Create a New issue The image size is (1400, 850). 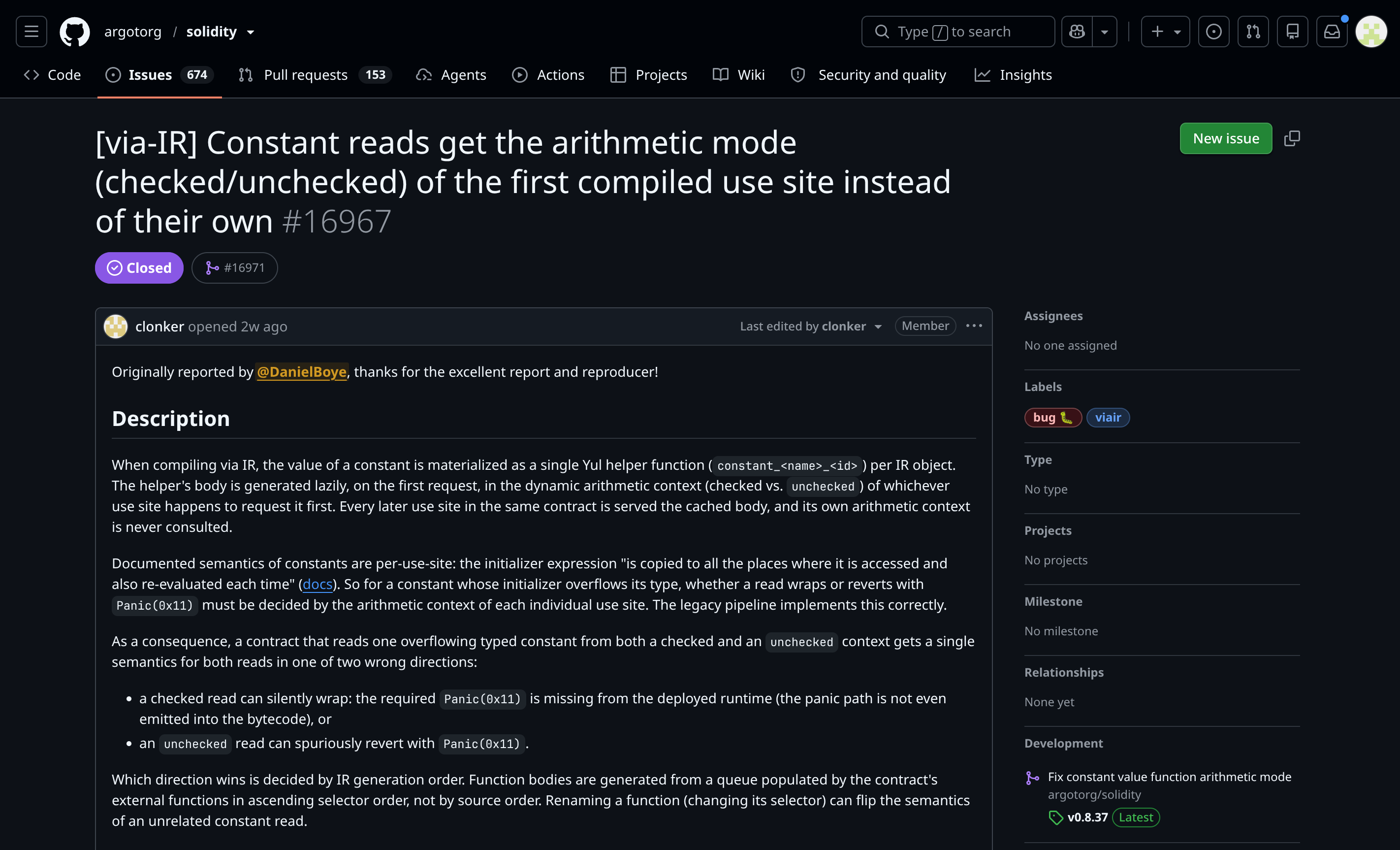point(1226,138)
